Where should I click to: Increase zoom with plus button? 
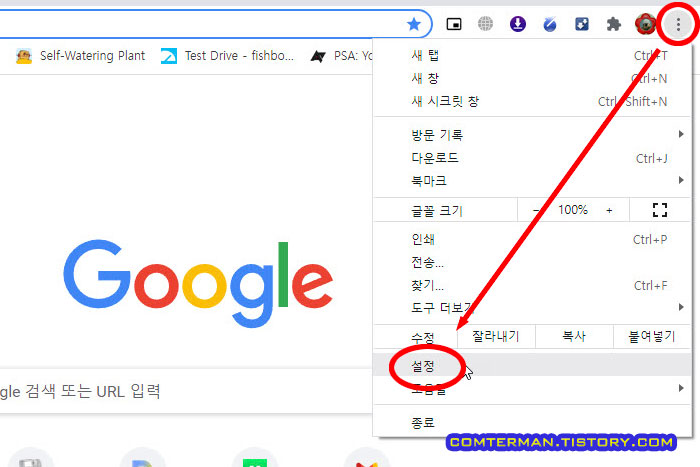coord(609,210)
